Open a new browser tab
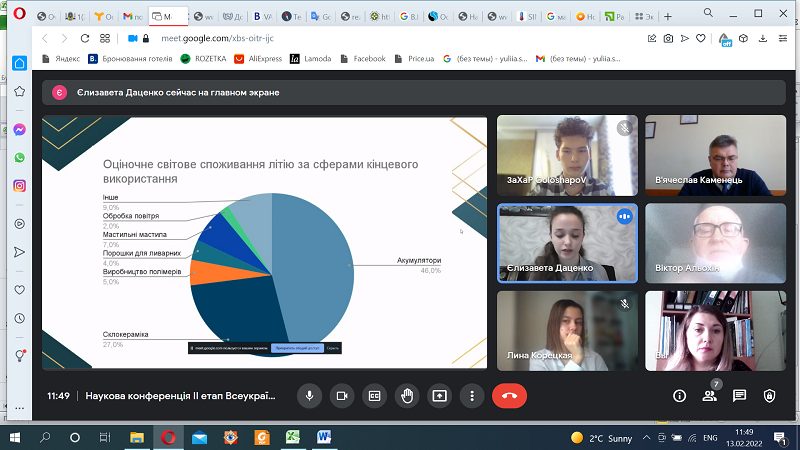Viewport: 800px width, 450px height. click(668, 16)
